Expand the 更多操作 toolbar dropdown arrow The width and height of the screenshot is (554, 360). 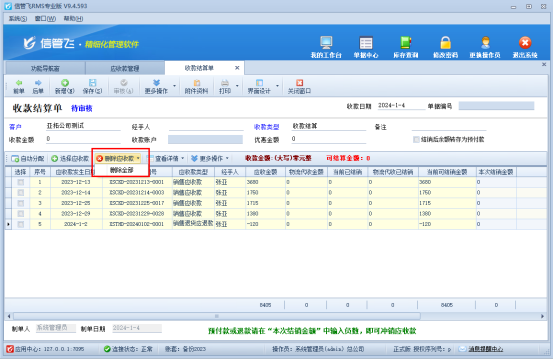click(175, 86)
